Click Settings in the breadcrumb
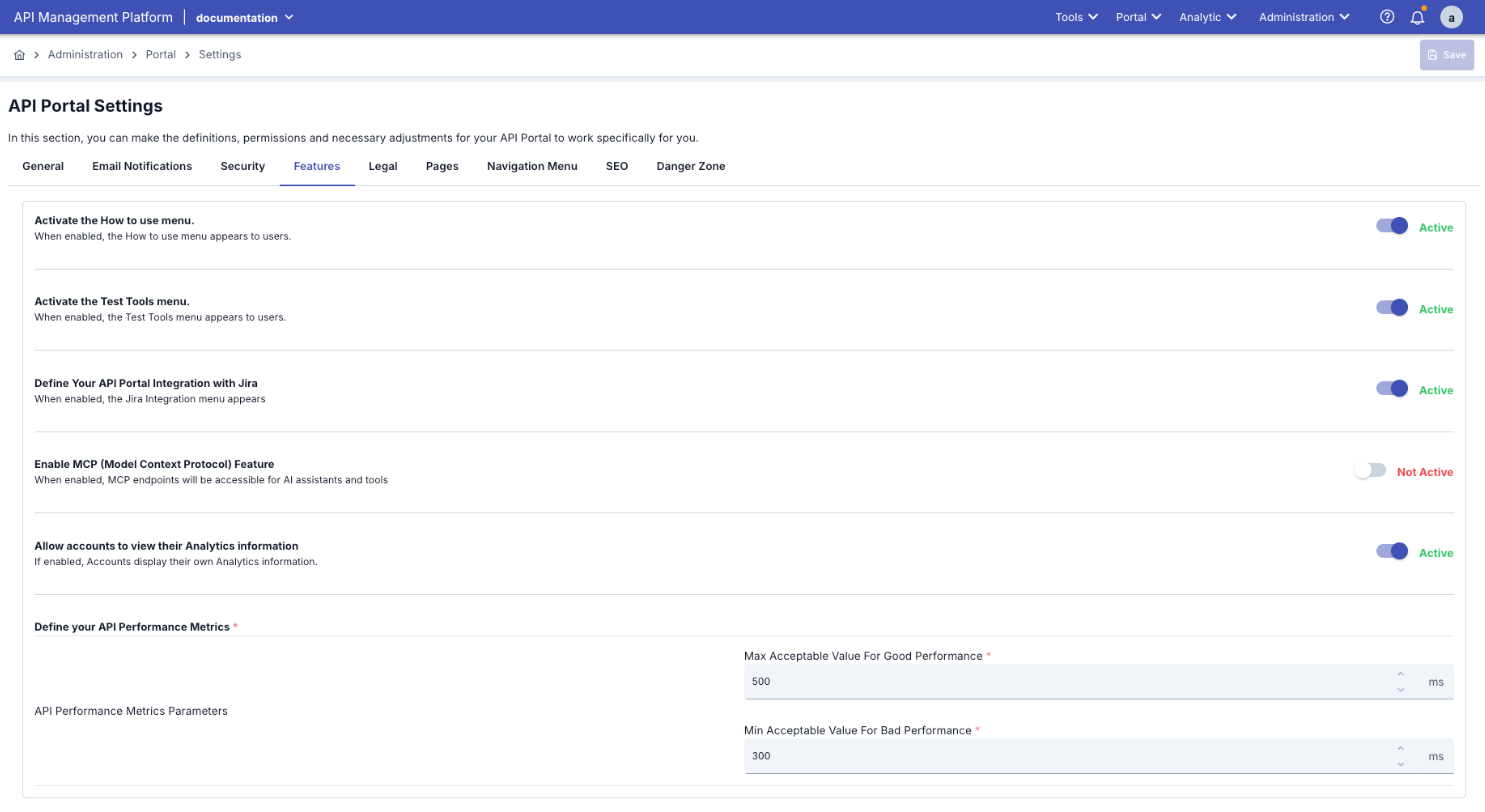Screen dimensions: 1485x812 click(x=220, y=55)
